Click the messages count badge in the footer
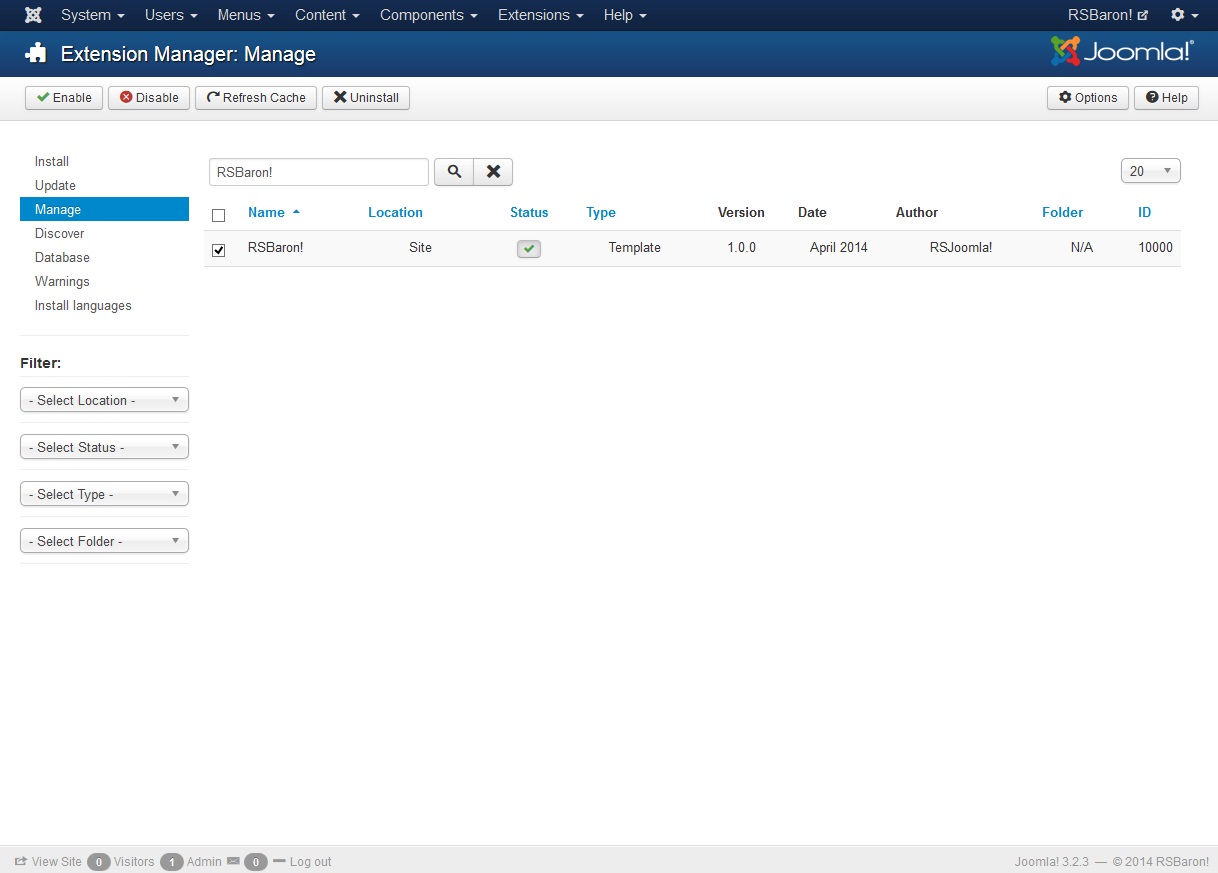The image size is (1218, 873). click(x=256, y=861)
